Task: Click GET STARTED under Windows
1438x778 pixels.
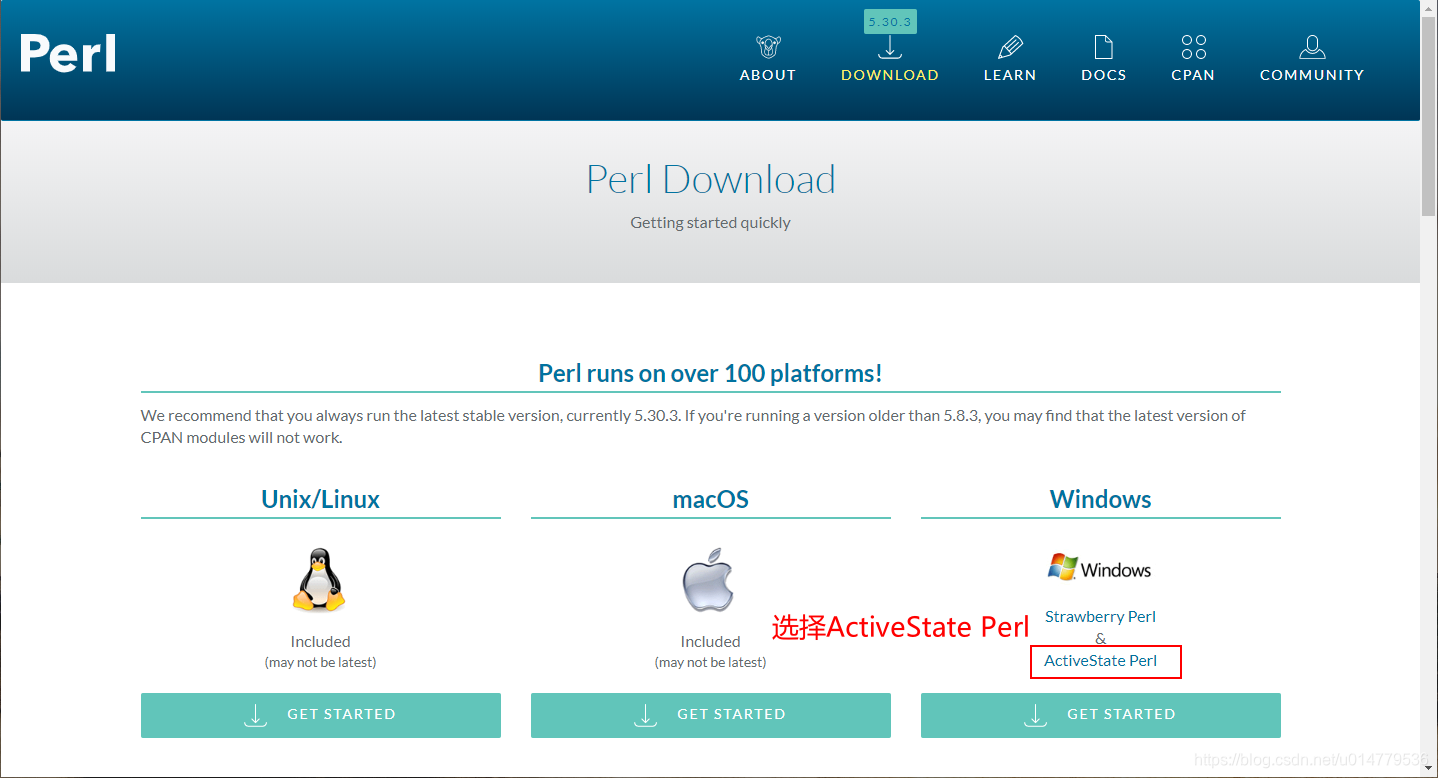Action: click(x=1101, y=715)
